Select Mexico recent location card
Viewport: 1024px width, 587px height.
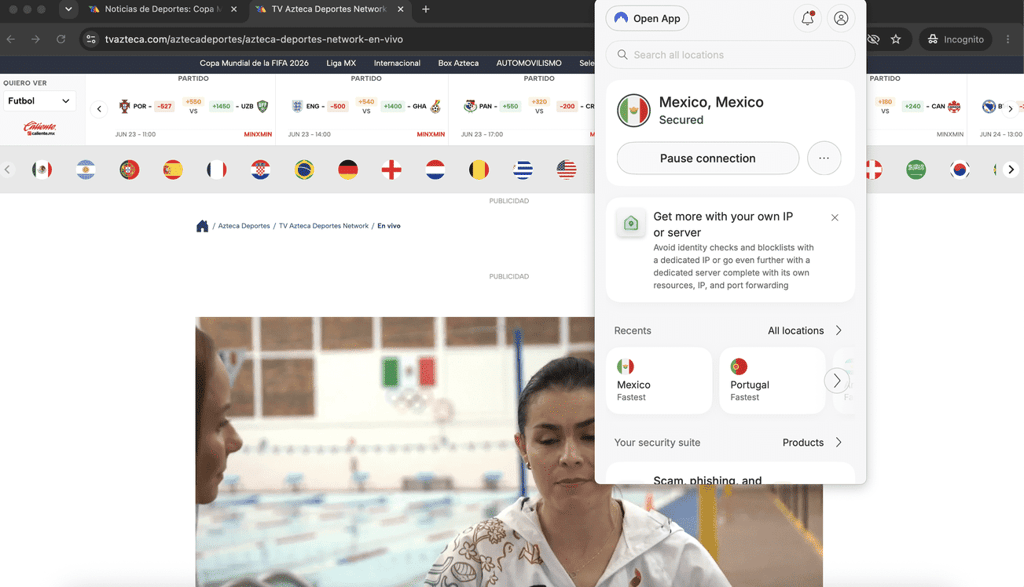point(659,380)
